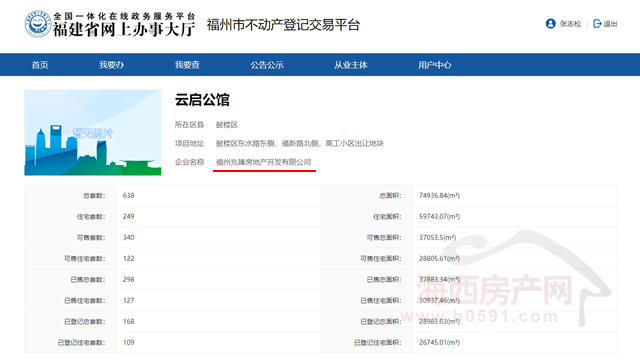Click the 所在区县 field label
Image resolution: width=640 pixels, height=362 pixels.
click(189, 125)
